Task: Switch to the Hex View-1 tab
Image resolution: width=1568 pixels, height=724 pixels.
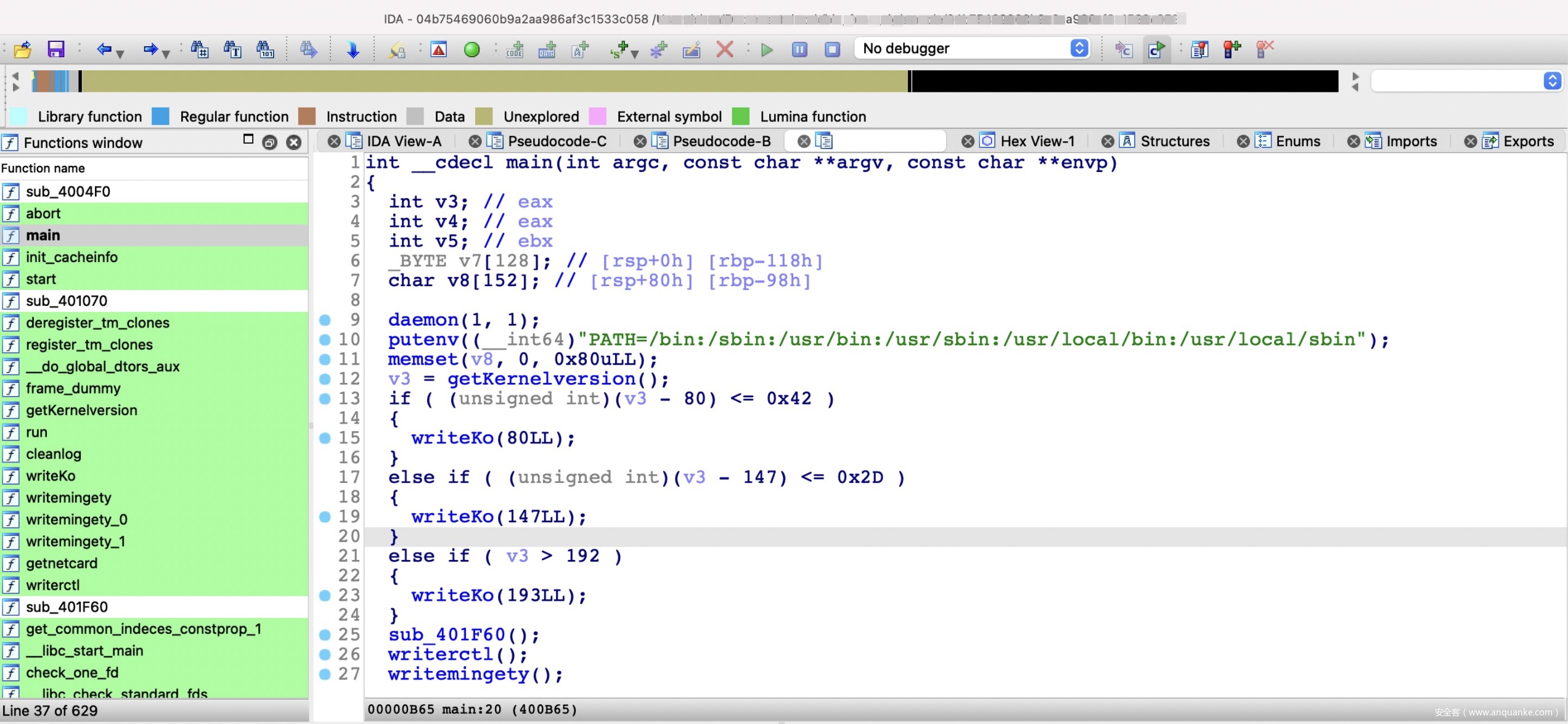Action: click(1037, 141)
